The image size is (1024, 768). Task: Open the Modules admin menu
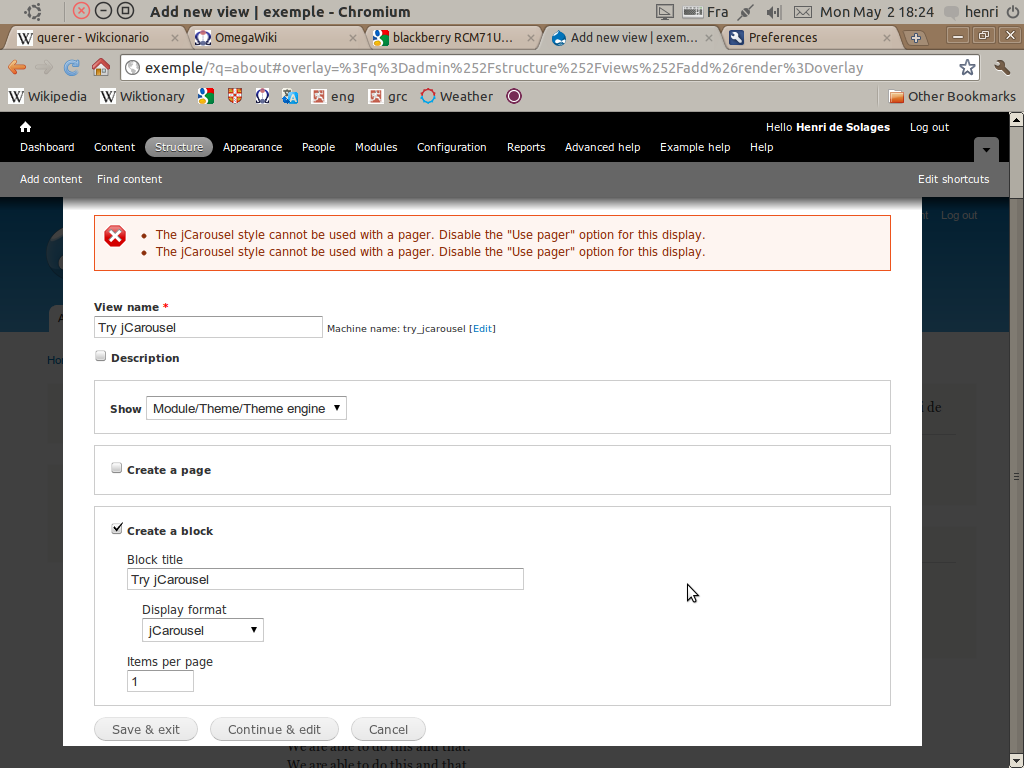click(376, 147)
